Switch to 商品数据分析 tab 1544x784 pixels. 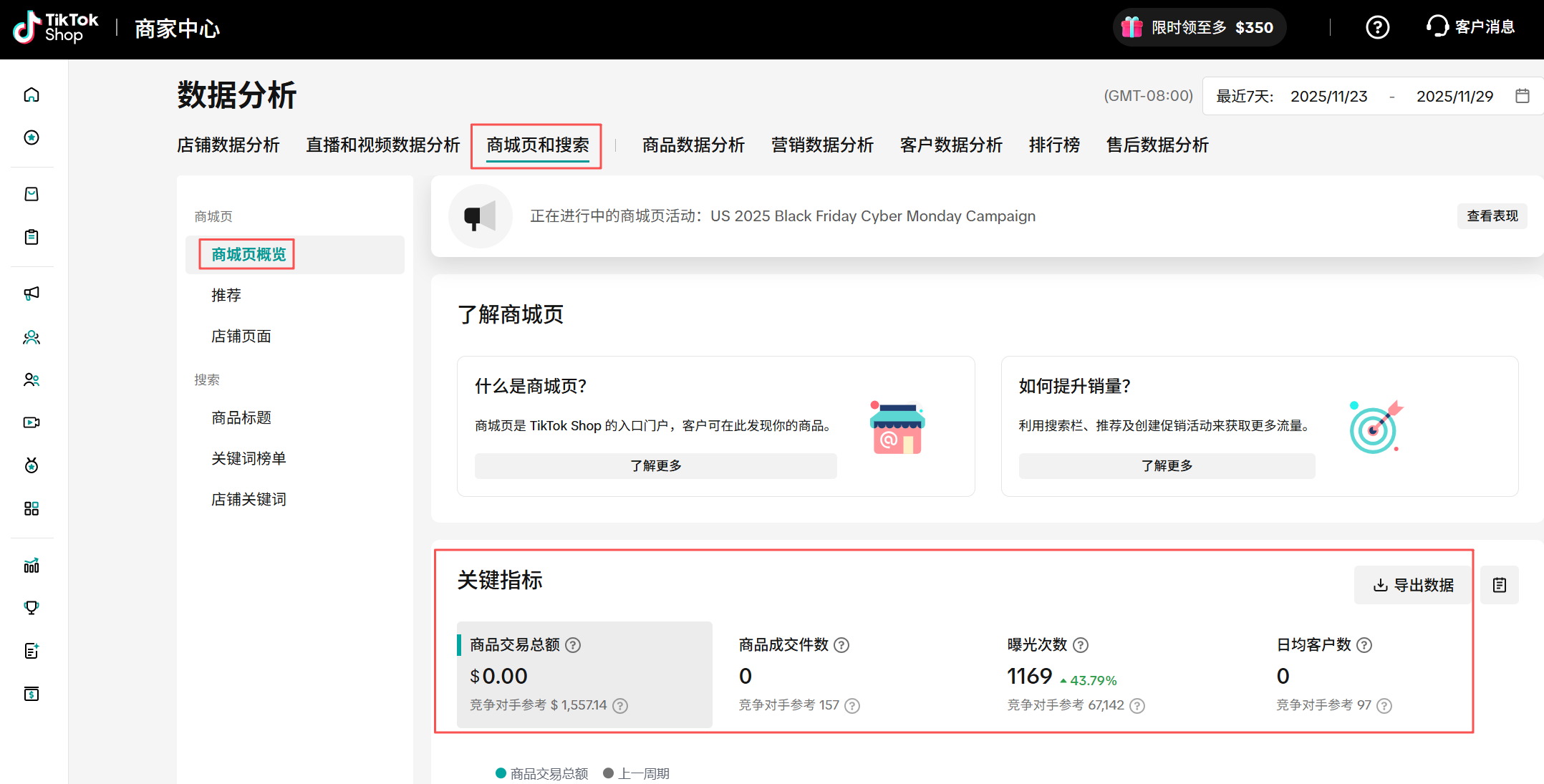(x=693, y=145)
